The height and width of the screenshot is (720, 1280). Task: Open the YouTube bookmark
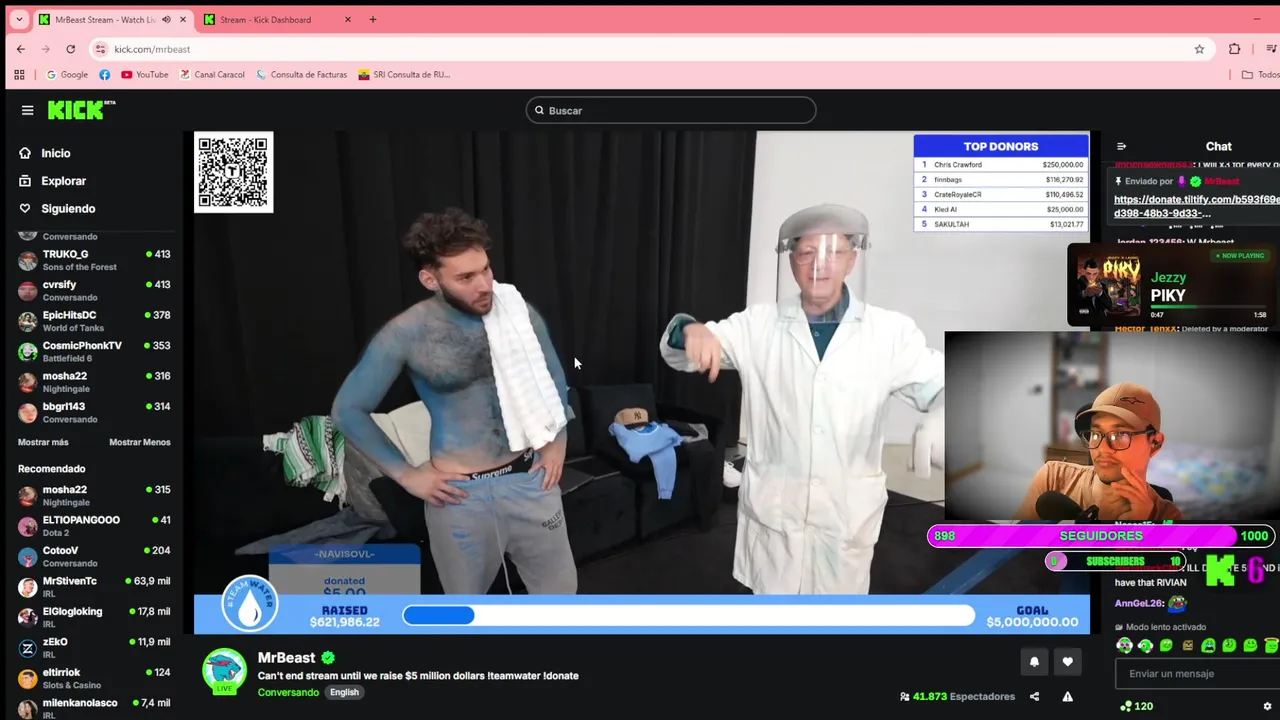click(144, 74)
